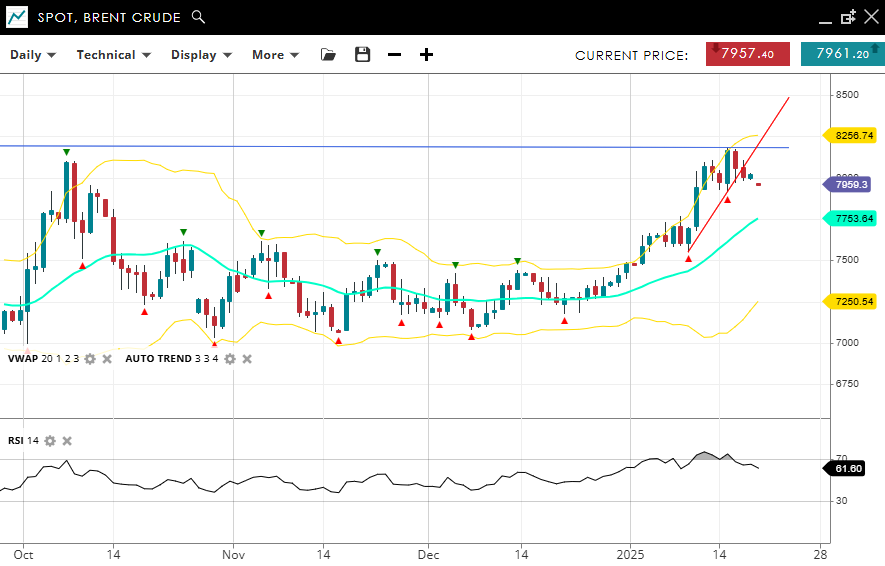Screen dimensions: 885x566
Task: Open AUTO TREND settings gear
Action: (x=230, y=358)
